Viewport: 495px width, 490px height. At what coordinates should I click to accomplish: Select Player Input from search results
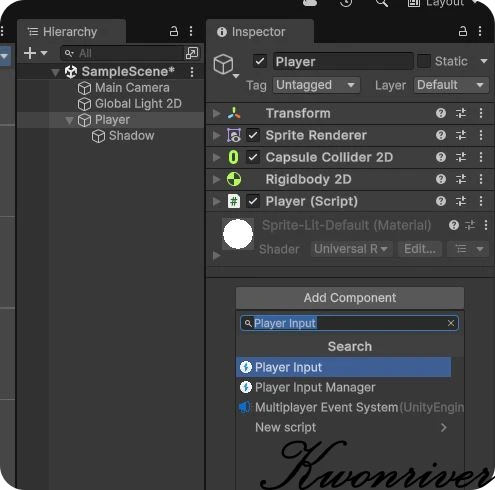pos(343,367)
